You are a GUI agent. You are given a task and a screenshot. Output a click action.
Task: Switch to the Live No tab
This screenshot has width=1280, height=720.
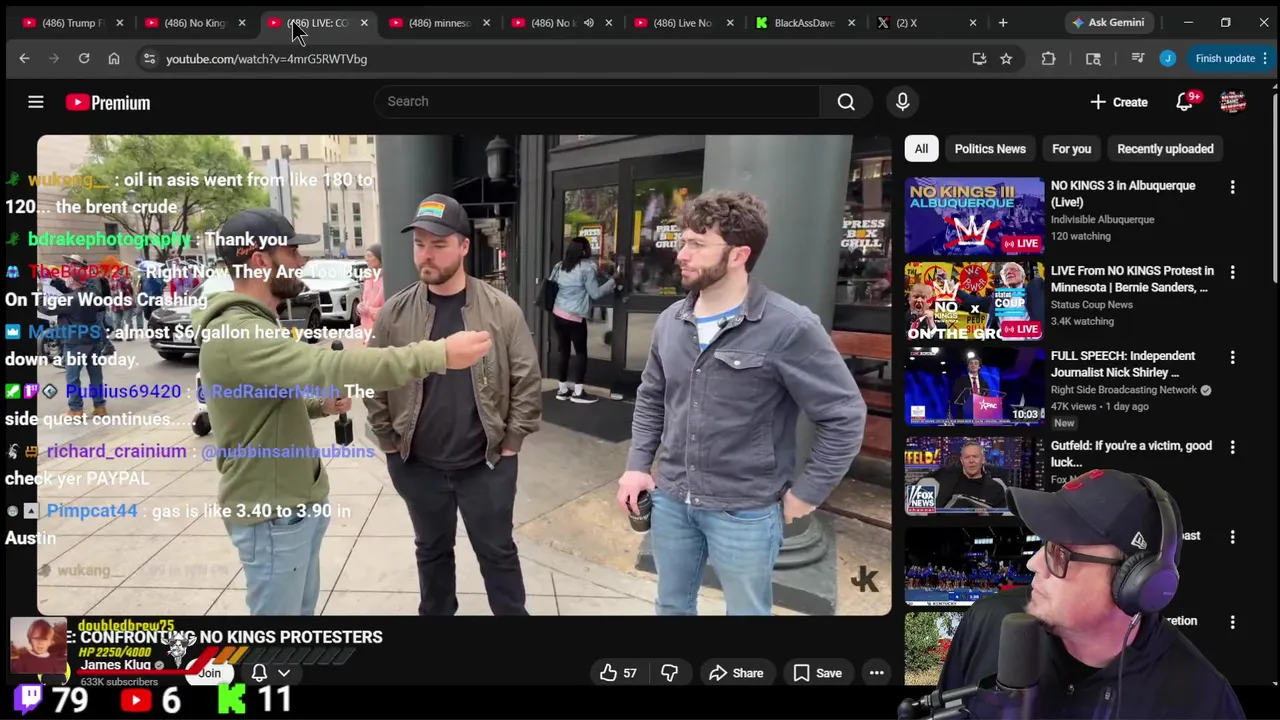tap(685, 22)
